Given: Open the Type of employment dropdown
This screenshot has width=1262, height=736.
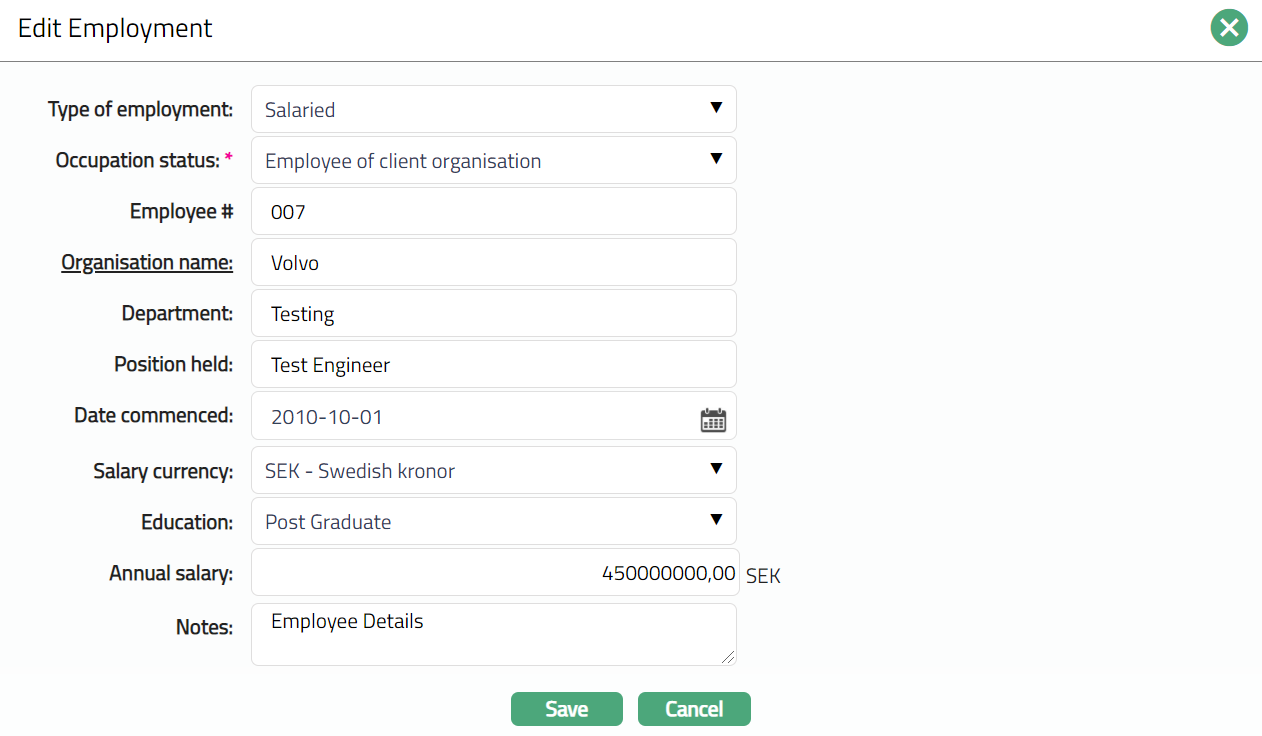Looking at the screenshot, I should [x=493, y=109].
